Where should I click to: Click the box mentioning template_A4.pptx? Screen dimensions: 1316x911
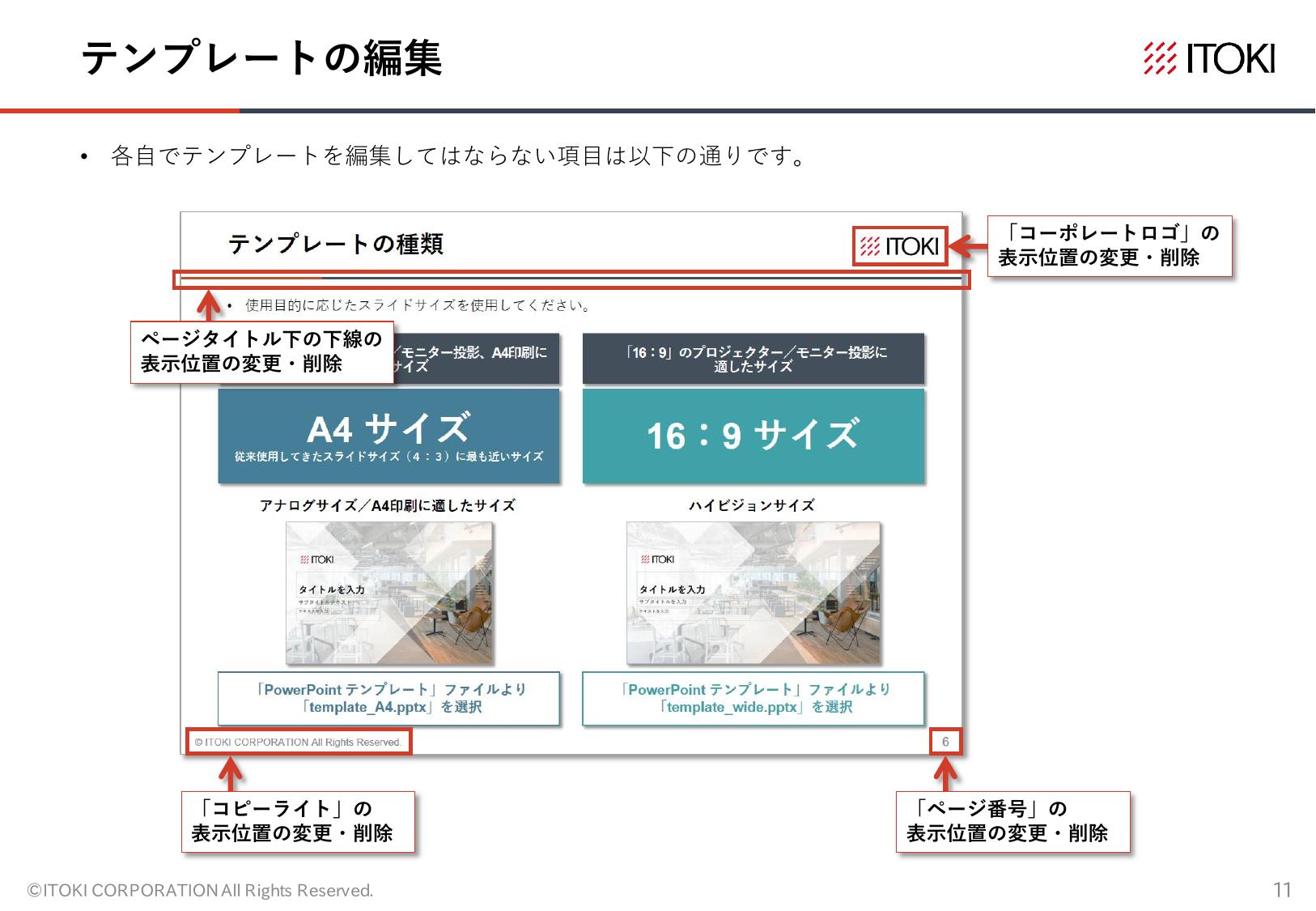point(388,698)
